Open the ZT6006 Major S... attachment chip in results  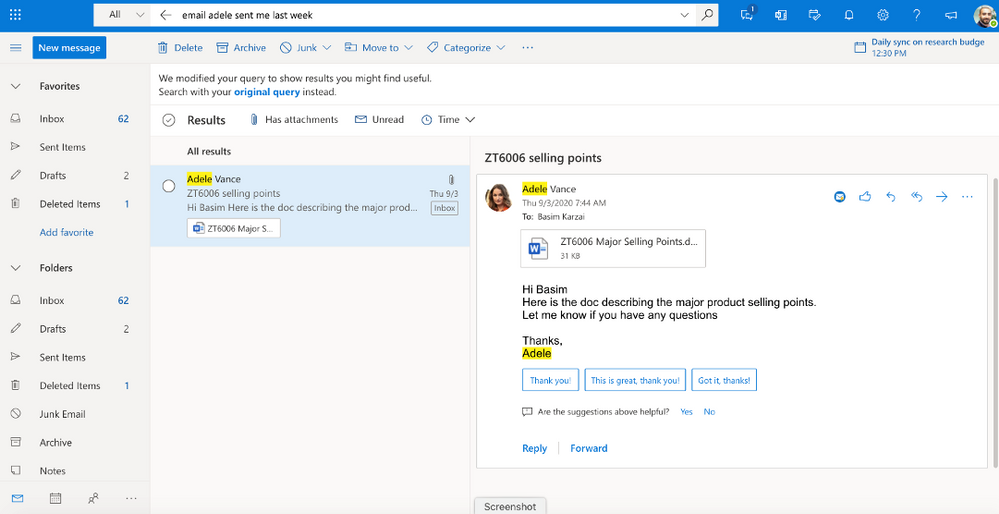pos(234,228)
